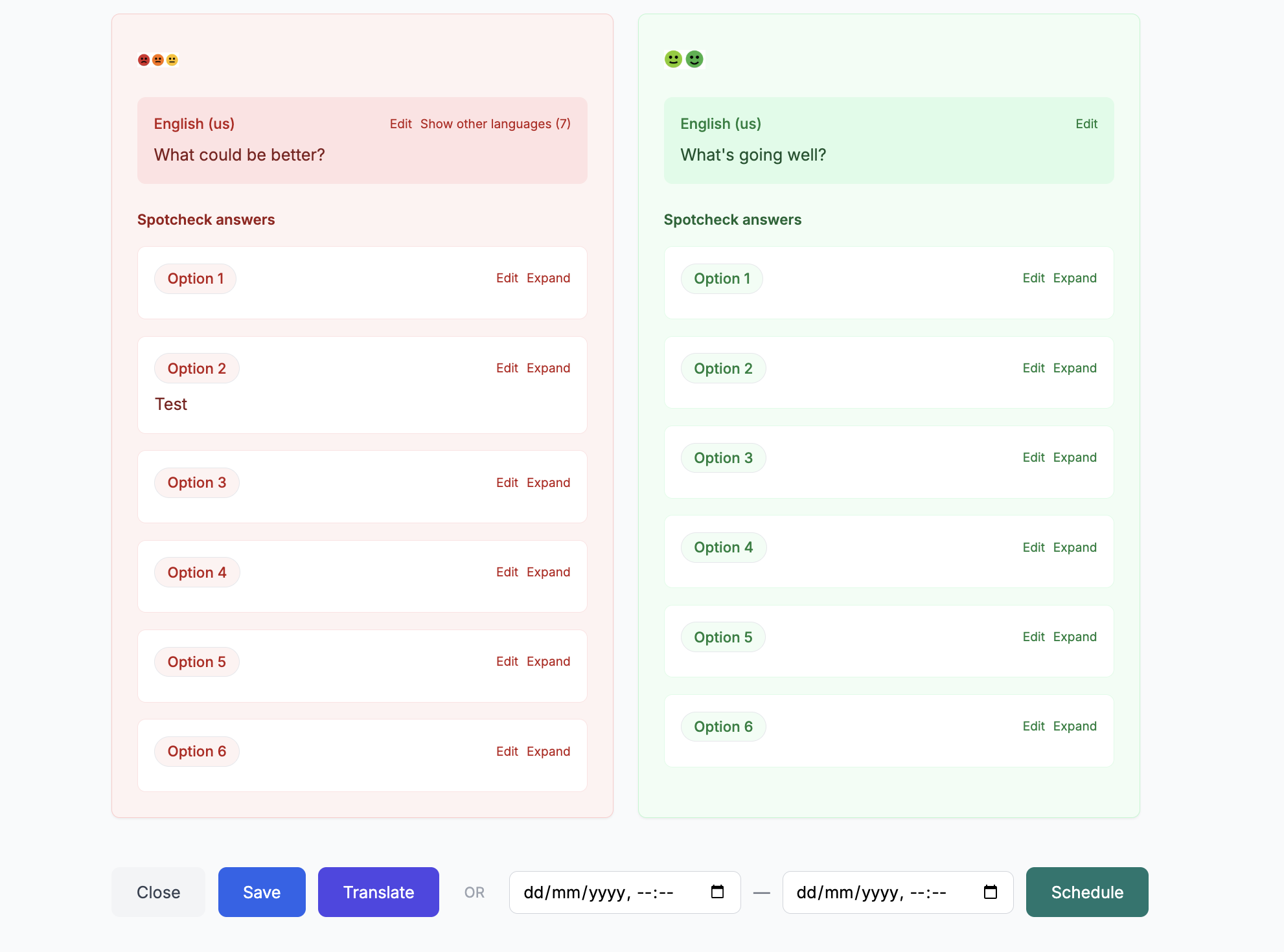The image size is (1284, 952).
Task: Click the angry red face emoji
Action: [x=143, y=59]
